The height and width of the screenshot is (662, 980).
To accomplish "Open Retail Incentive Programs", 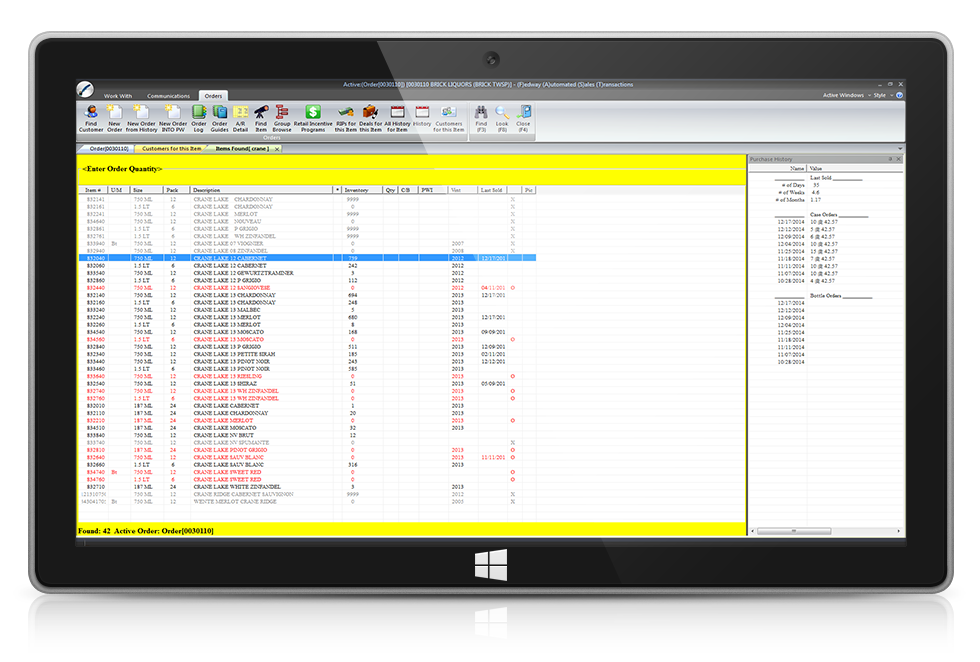I will pyautogui.click(x=313, y=118).
